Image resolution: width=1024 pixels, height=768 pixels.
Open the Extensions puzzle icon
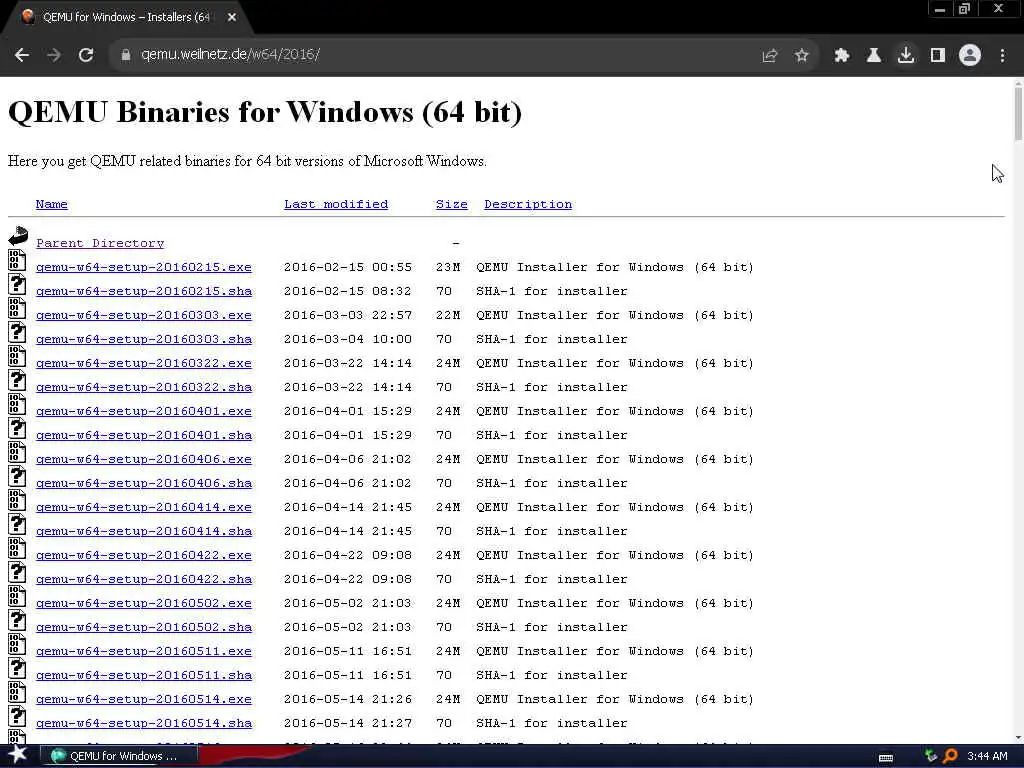pos(842,56)
